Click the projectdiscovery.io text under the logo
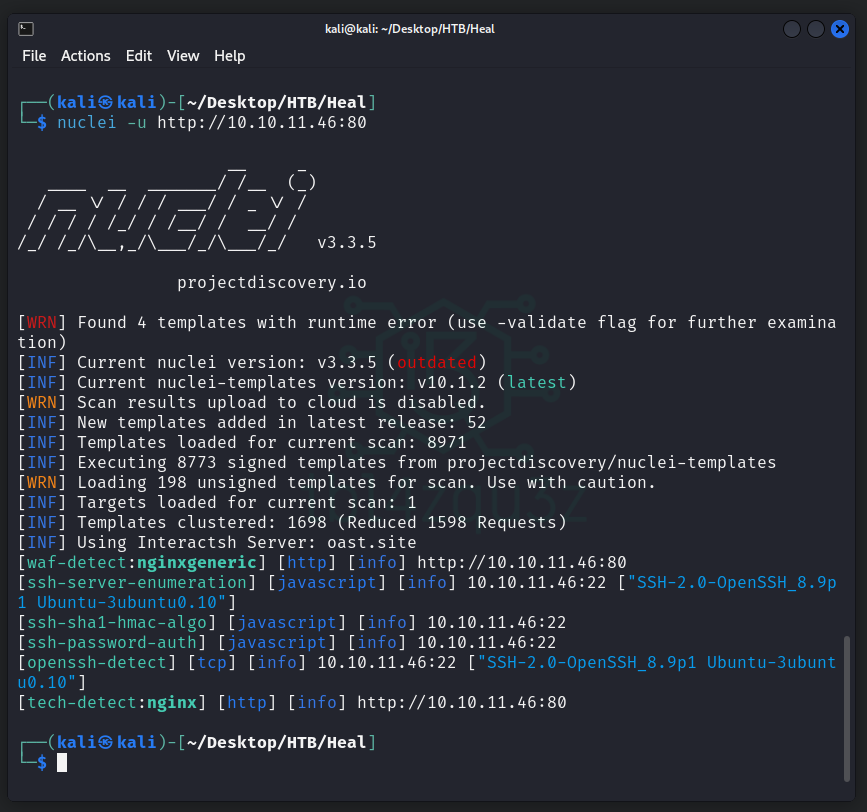This screenshot has width=867, height=812. click(x=271, y=283)
